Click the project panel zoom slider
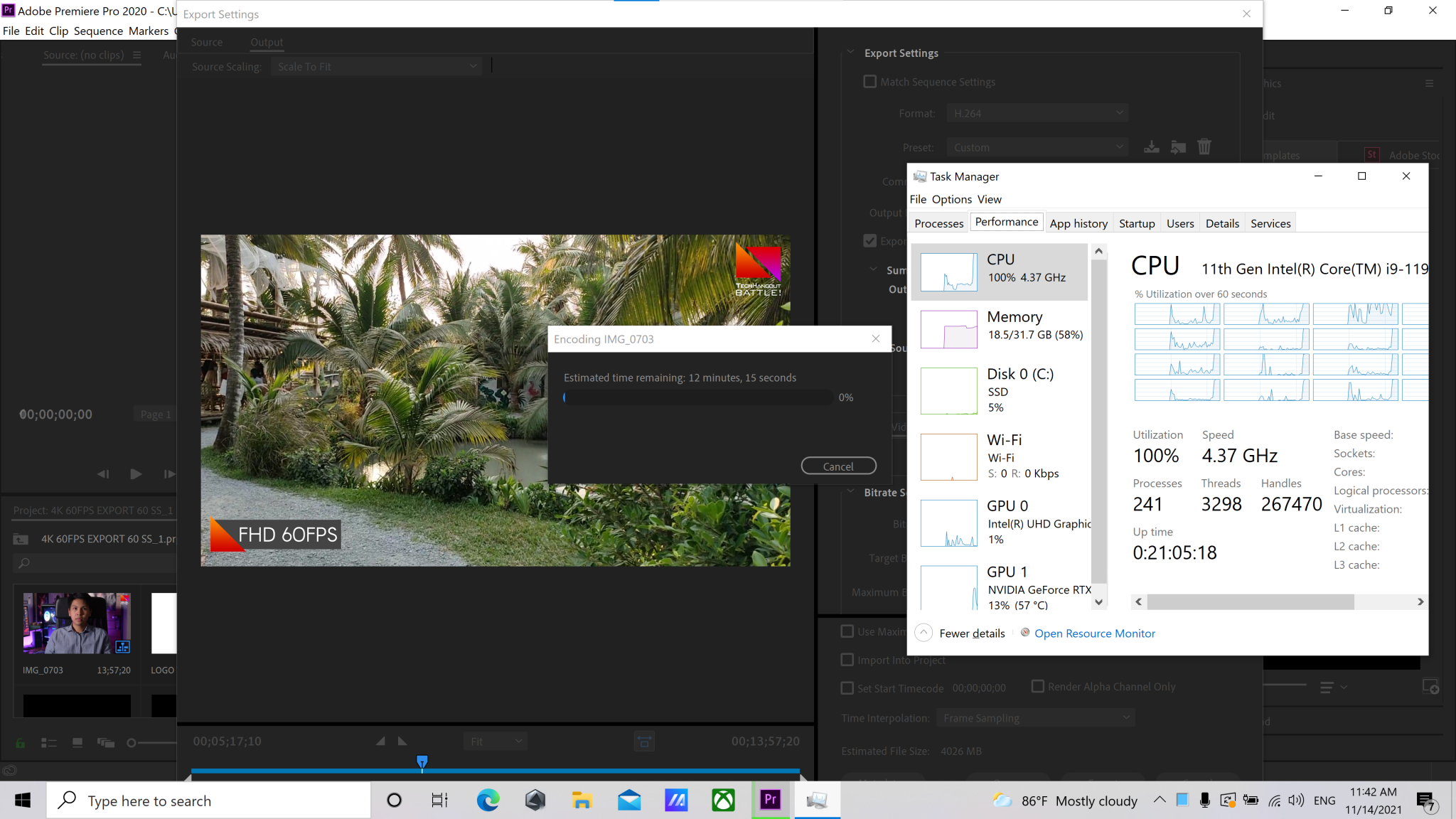The height and width of the screenshot is (819, 1456). 151,743
